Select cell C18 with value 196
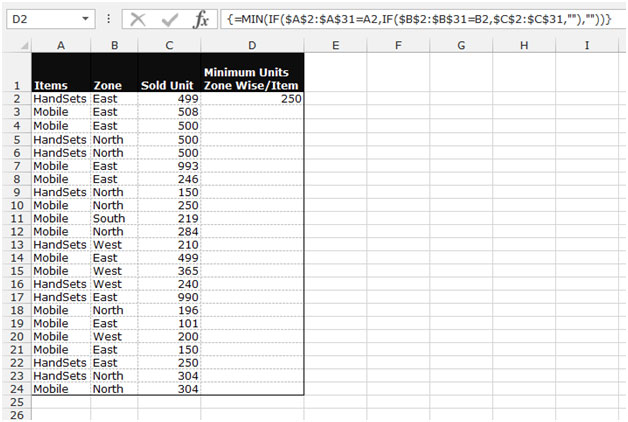This screenshot has width=628, height=422. (169, 310)
